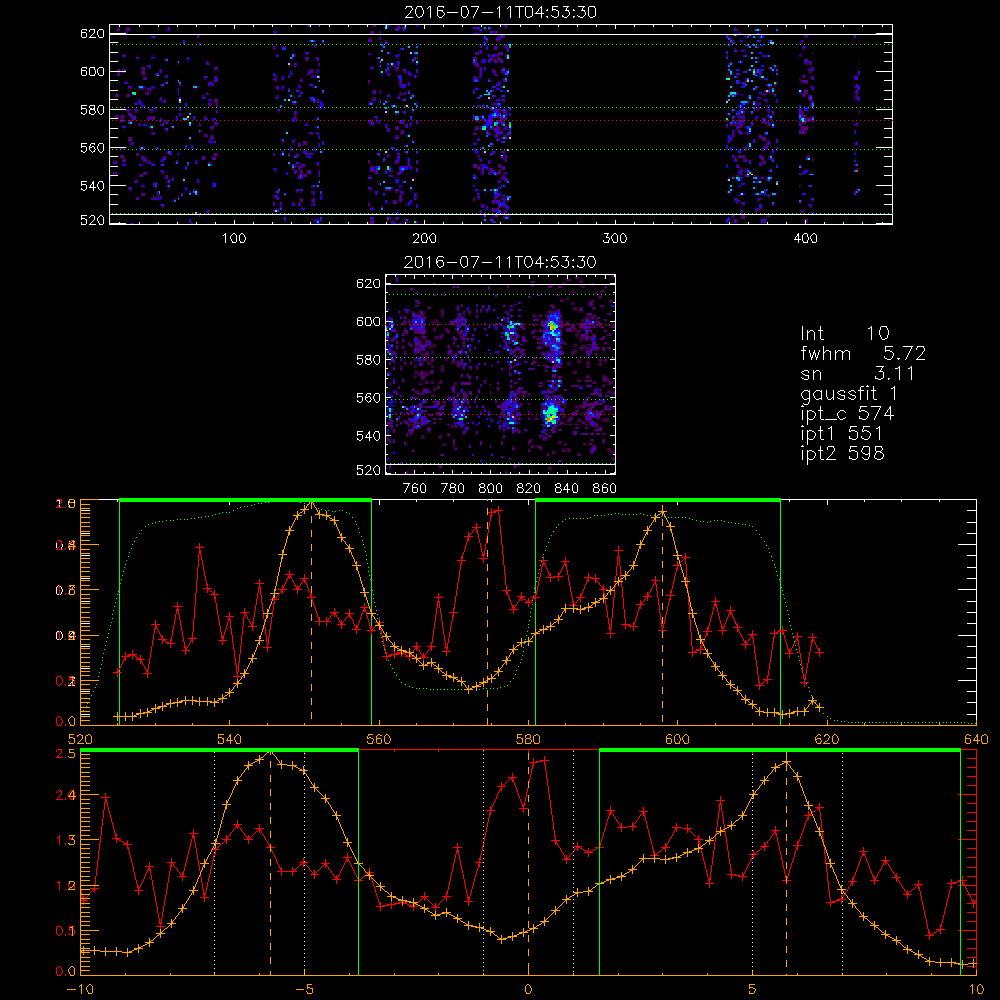Image resolution: width=1000 pixels, height=1000 pixels.
Task: Click x-axis label 640 on profile plot
Action: (x=976, y=739)
